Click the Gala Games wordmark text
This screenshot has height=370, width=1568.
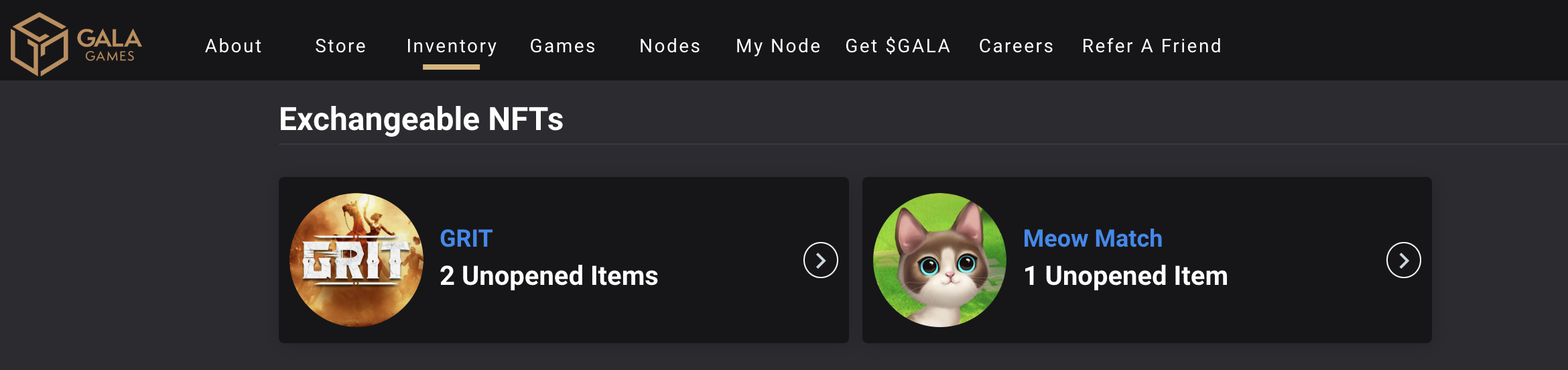pos(109,45)
